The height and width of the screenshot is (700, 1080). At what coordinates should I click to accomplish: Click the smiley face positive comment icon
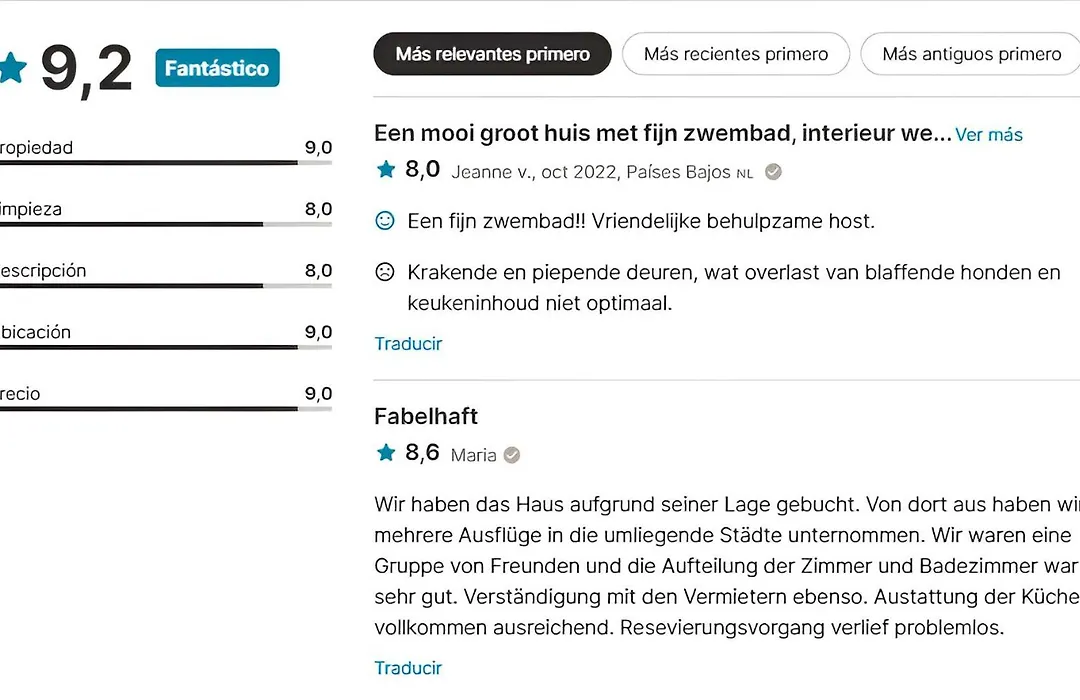[385, 220]
